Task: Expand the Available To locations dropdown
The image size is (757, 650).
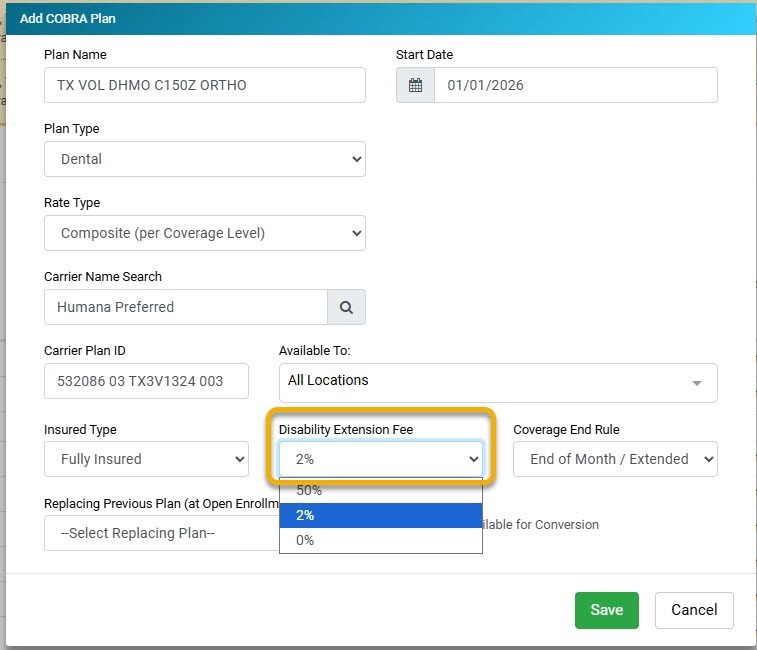Action: click(x=498, y=382)
